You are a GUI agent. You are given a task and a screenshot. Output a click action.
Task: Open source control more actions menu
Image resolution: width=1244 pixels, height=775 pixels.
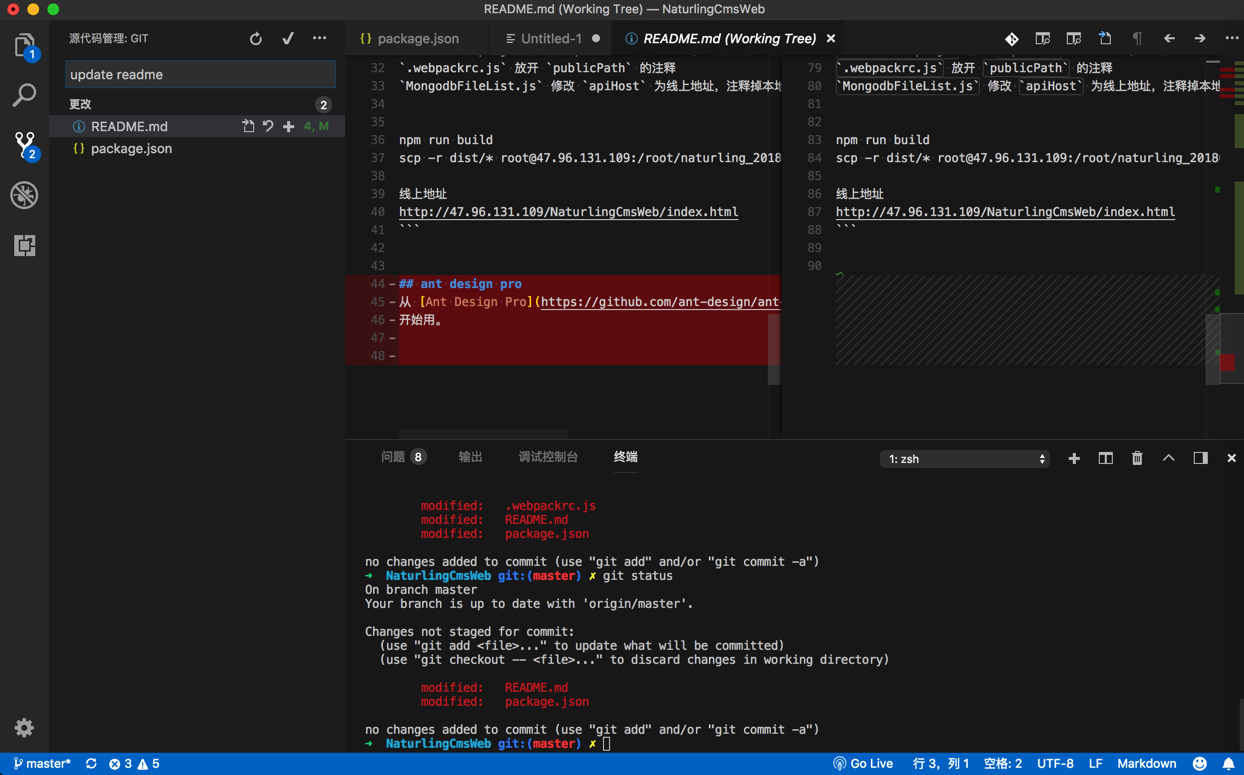pos(320,39)
